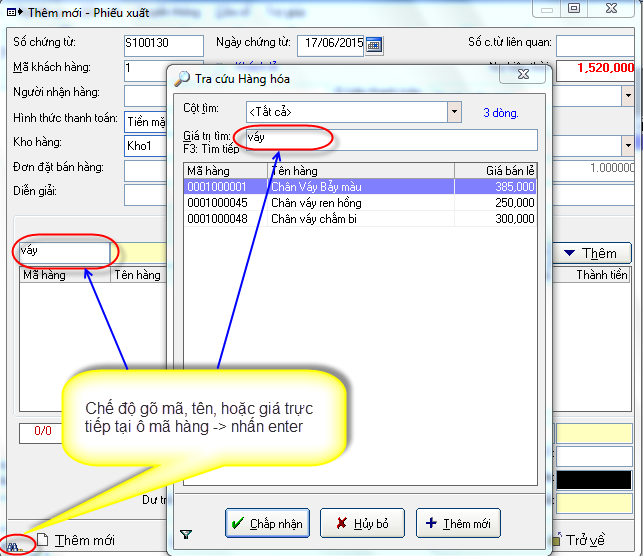Viewport: 643px width, 556px height.
Task: Click the Trở về button at bottom right
Action: coord(584,540)
